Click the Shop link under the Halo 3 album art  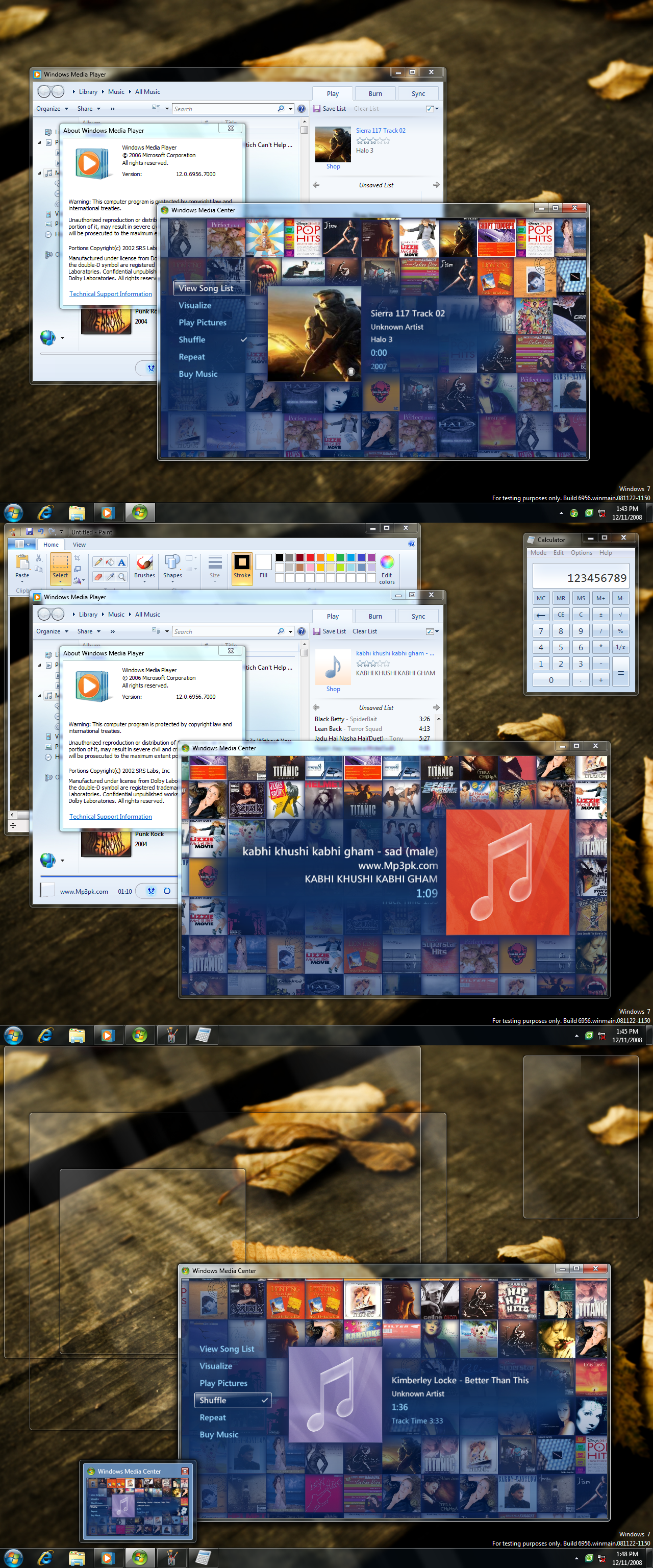333,167
